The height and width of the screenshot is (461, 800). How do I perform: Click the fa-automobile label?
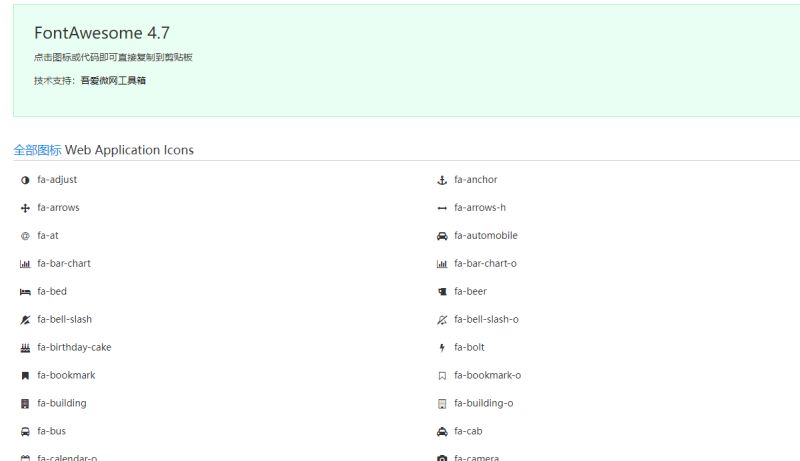486,236
